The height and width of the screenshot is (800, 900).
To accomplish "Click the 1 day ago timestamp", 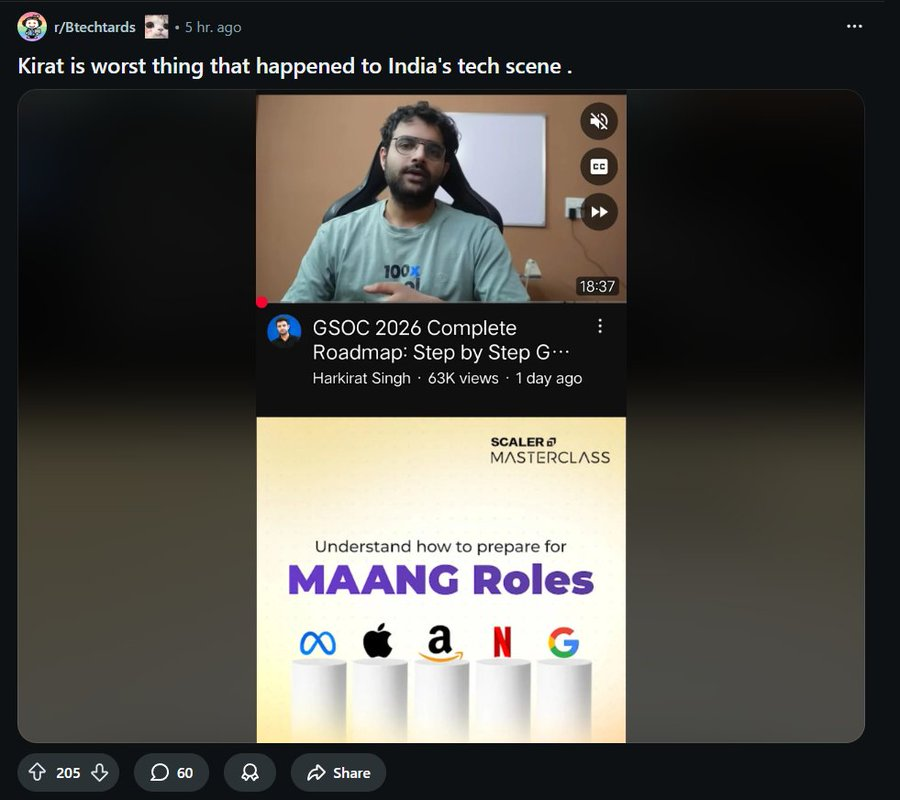I will (549, 378).
